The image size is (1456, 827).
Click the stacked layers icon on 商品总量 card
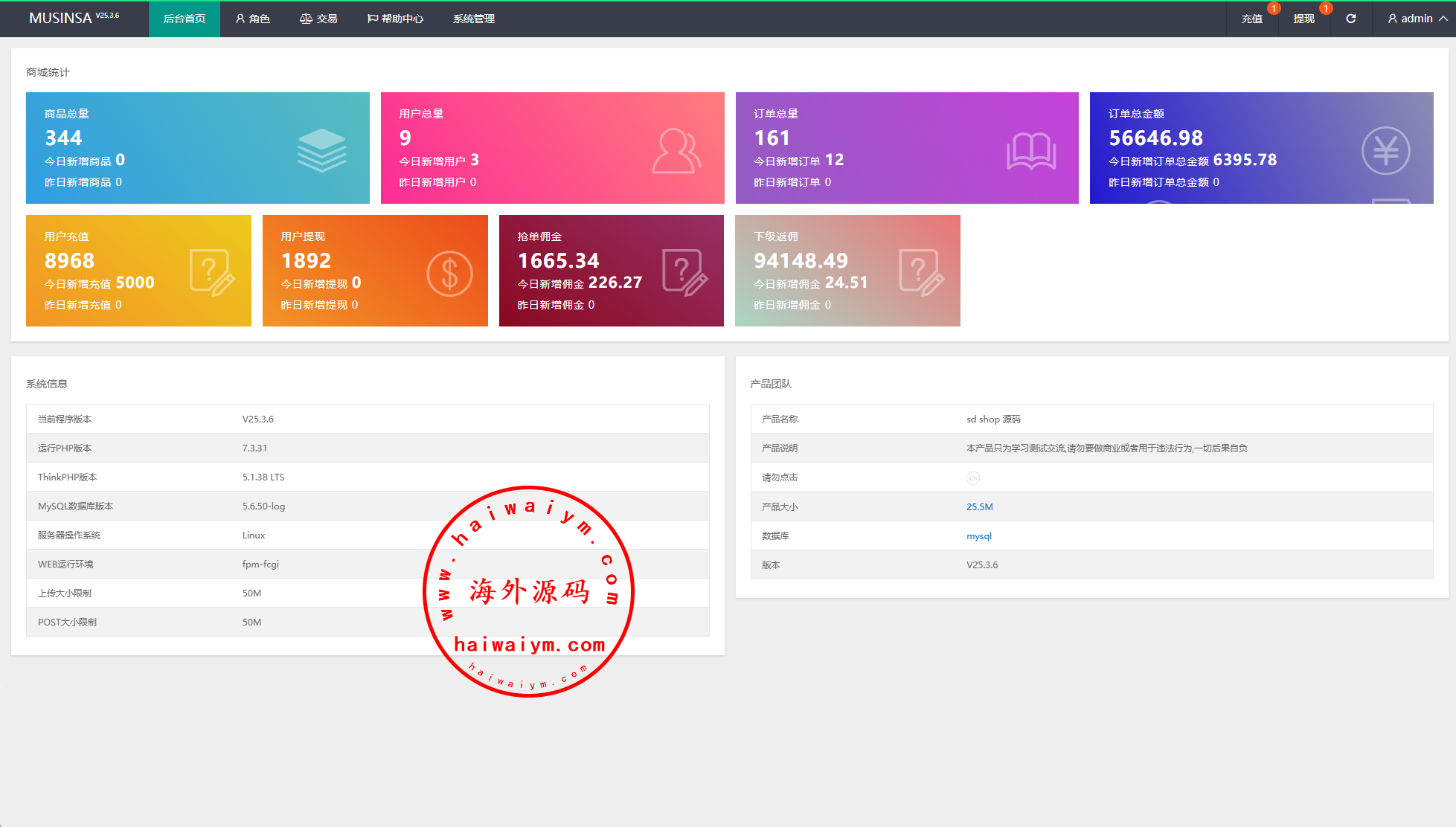(321, 149)
